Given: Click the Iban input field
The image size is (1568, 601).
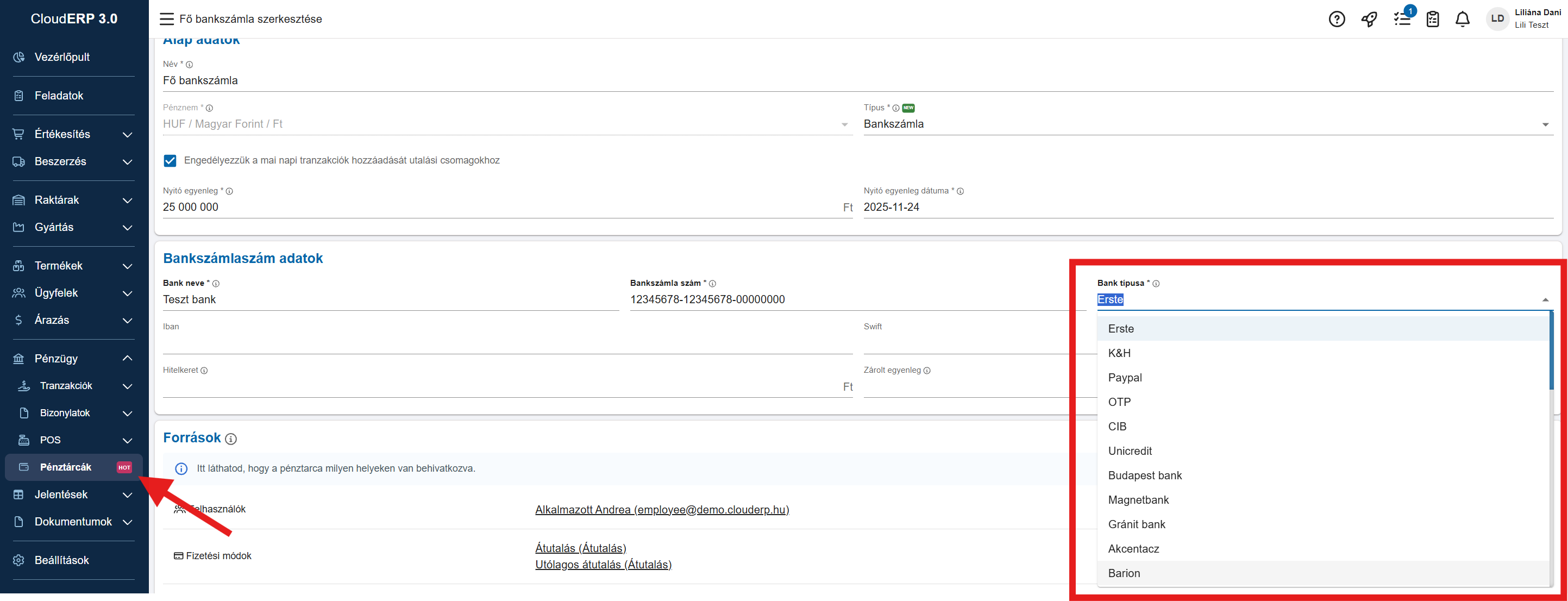Looking at the screenshot, I should pos(507,344).
